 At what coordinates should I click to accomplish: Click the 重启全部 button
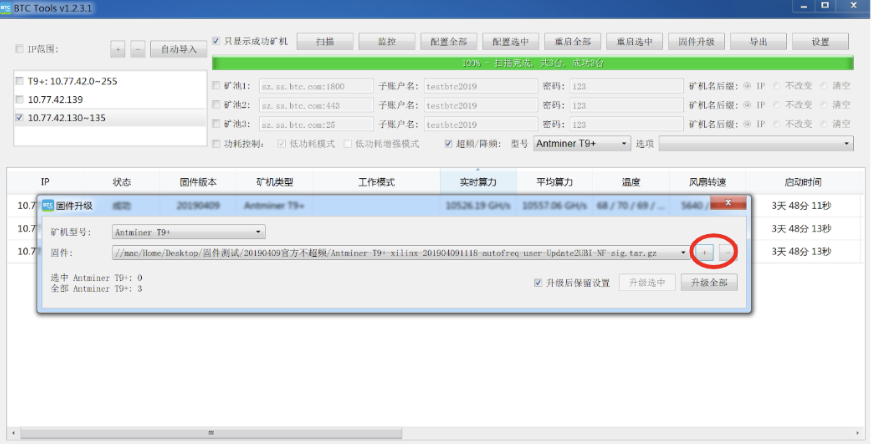coord(573,42)
